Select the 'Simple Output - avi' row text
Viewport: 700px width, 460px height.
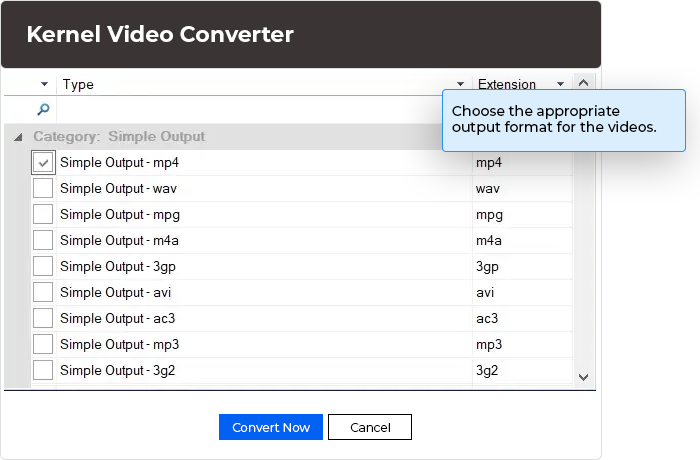click(116, 292)
